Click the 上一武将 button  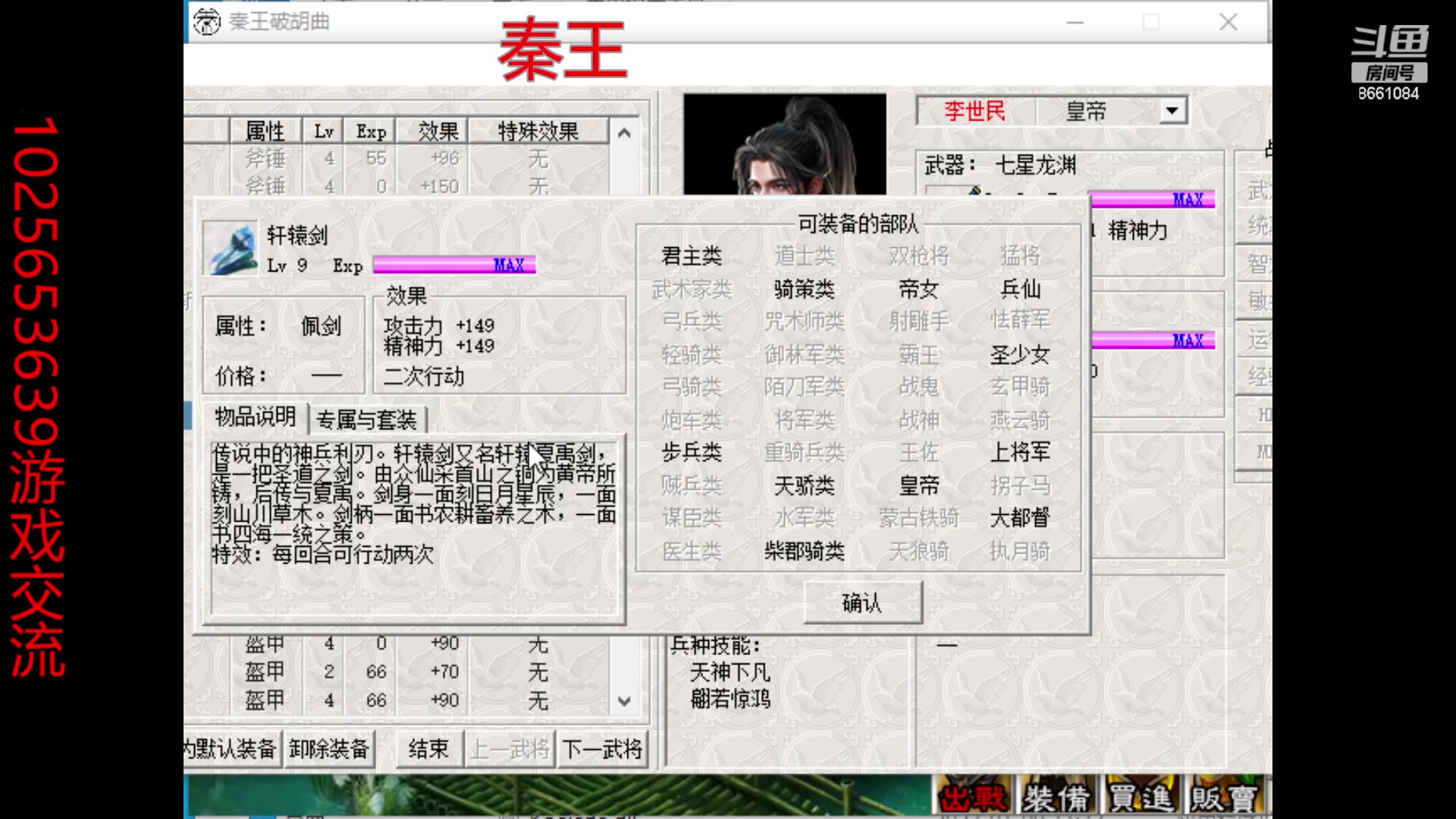tap(510, 749)
